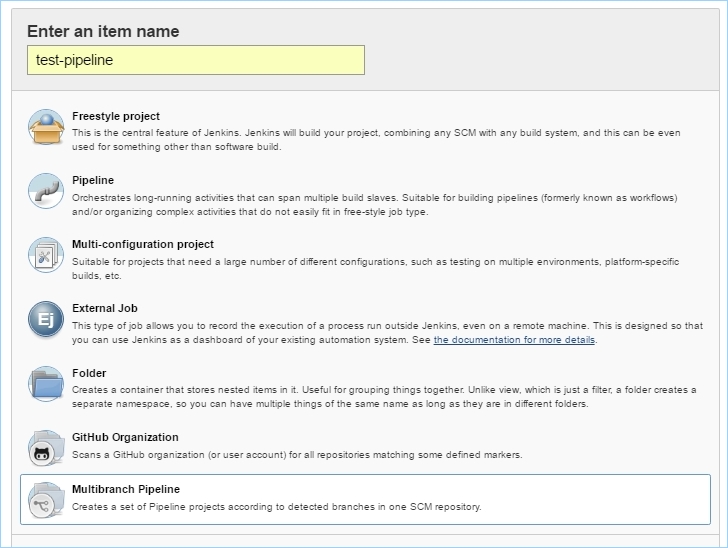Focus the item name input field

[x=196, y=60]
